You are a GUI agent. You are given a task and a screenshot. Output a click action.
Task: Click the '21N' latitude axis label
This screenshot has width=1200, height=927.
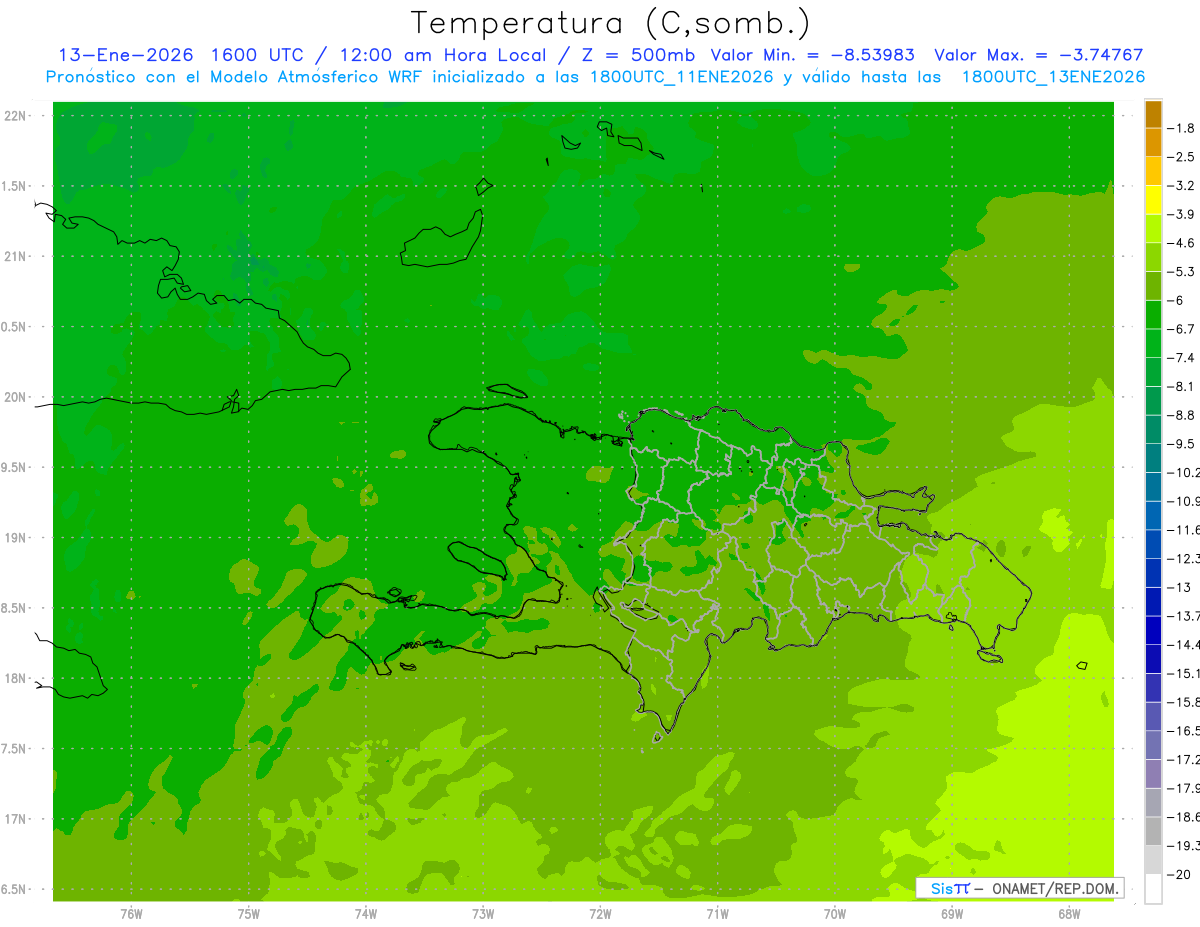16,257
